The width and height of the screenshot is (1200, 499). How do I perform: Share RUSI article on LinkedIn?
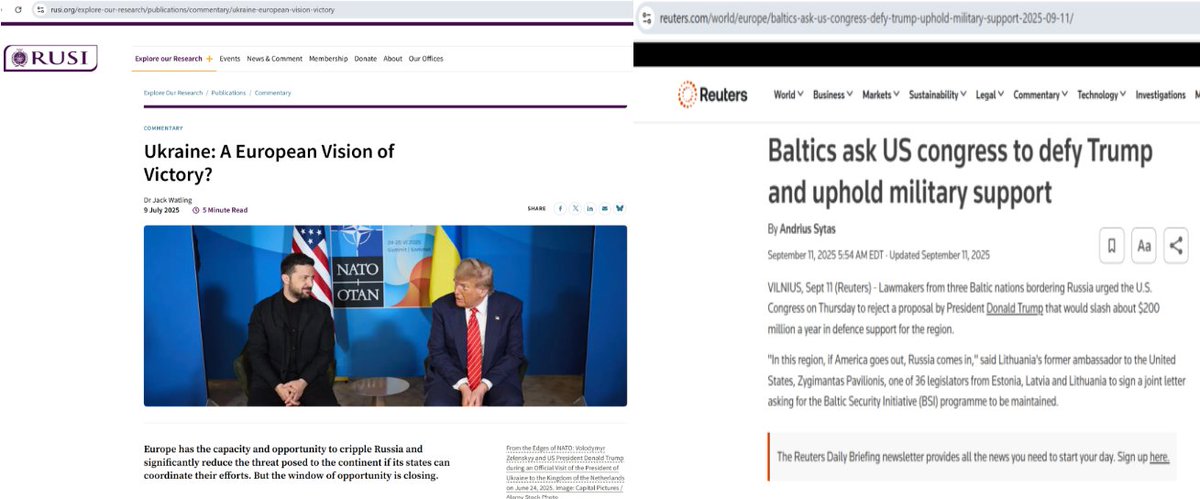click(590, 208)
